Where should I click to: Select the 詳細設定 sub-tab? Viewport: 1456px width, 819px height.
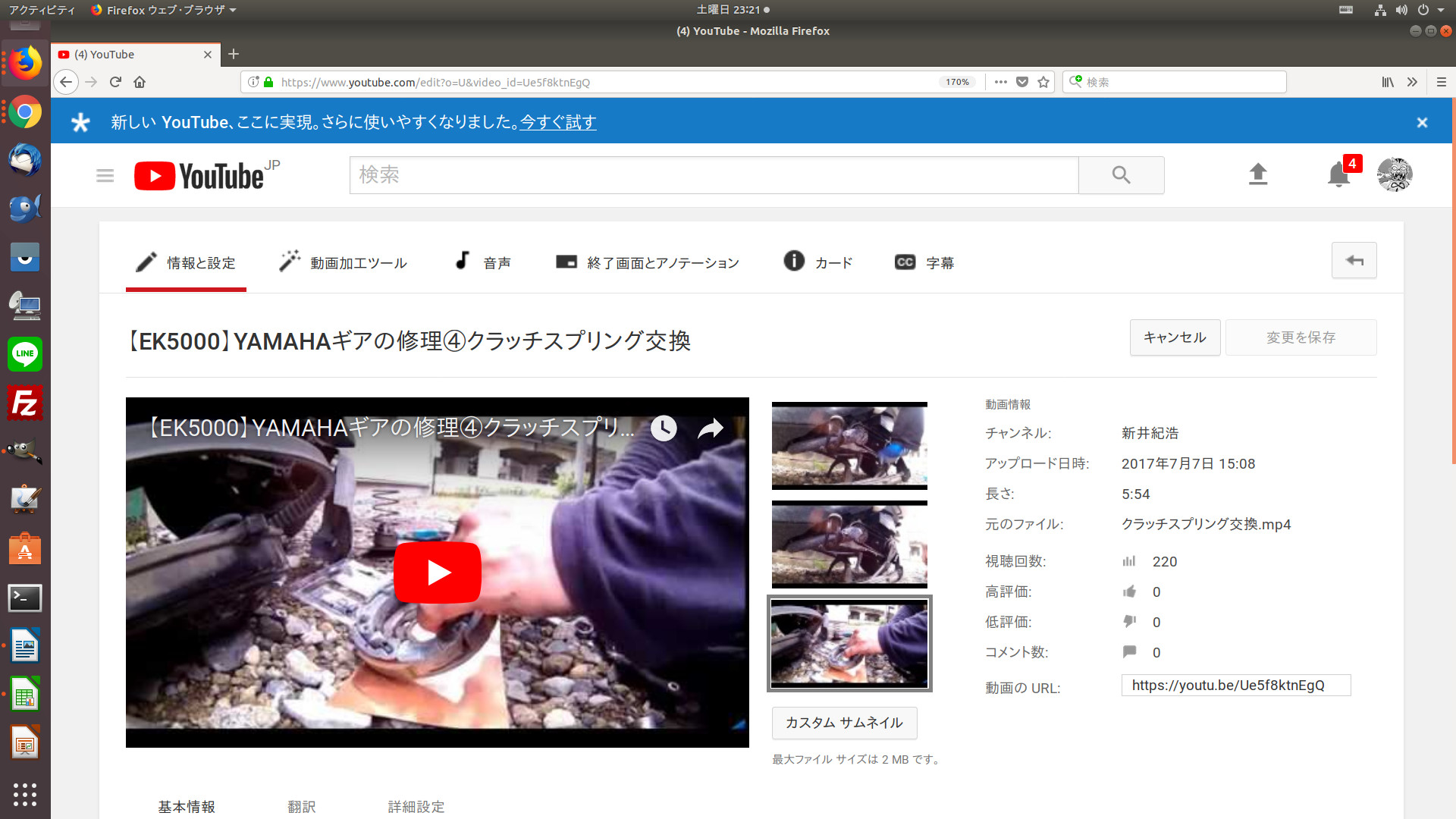416,806
